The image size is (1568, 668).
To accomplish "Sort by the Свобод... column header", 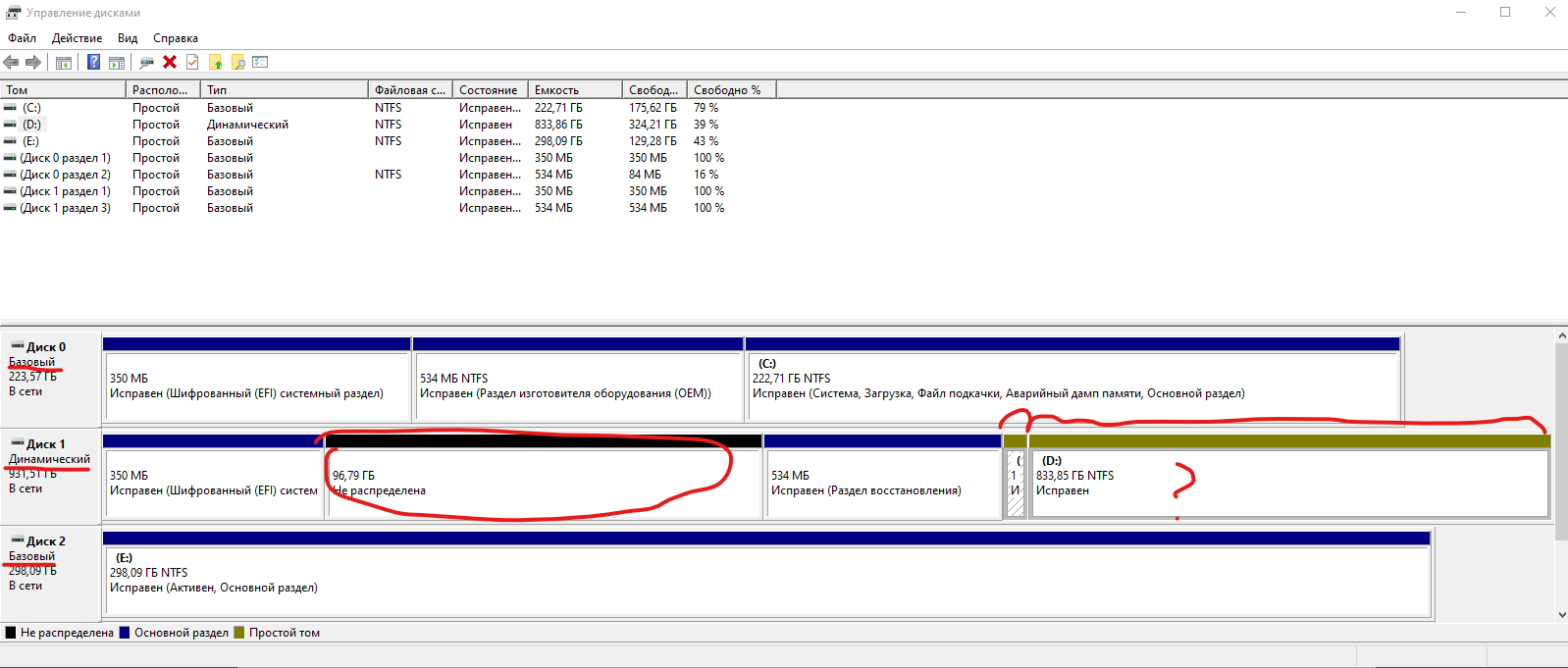I will click(654, 89).
